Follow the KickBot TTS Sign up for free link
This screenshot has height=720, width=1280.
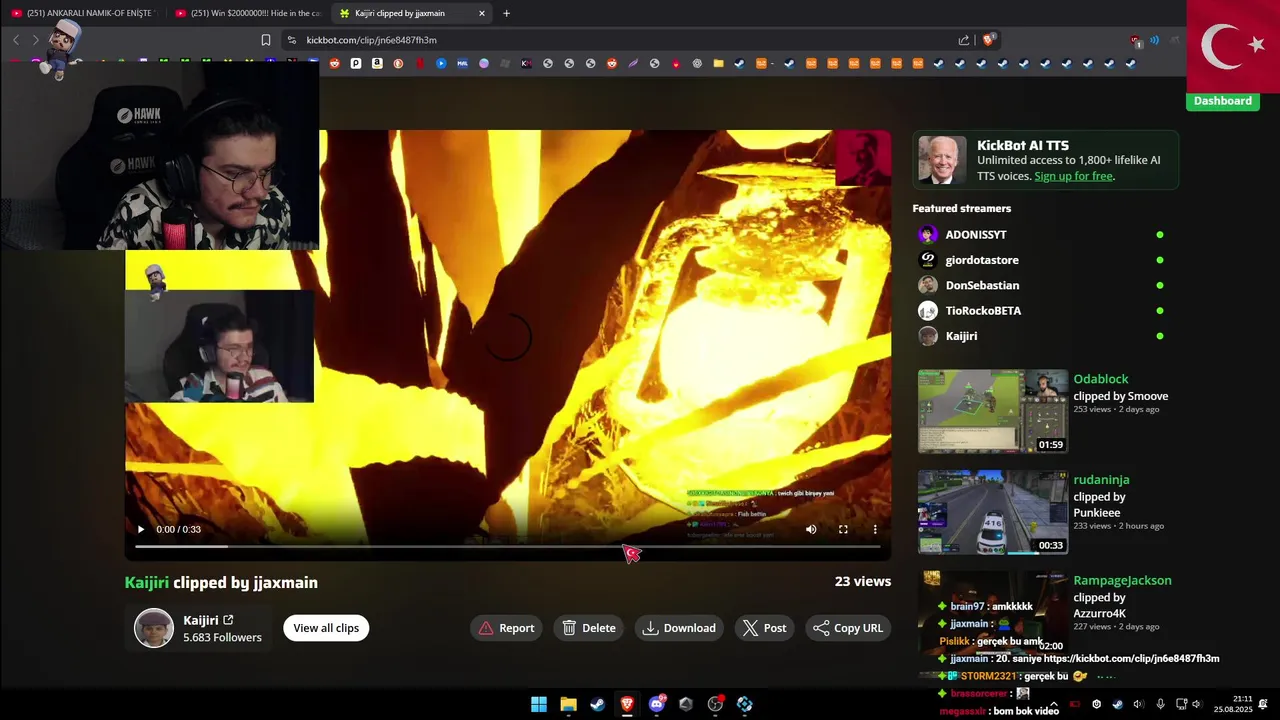(1073, 176)
